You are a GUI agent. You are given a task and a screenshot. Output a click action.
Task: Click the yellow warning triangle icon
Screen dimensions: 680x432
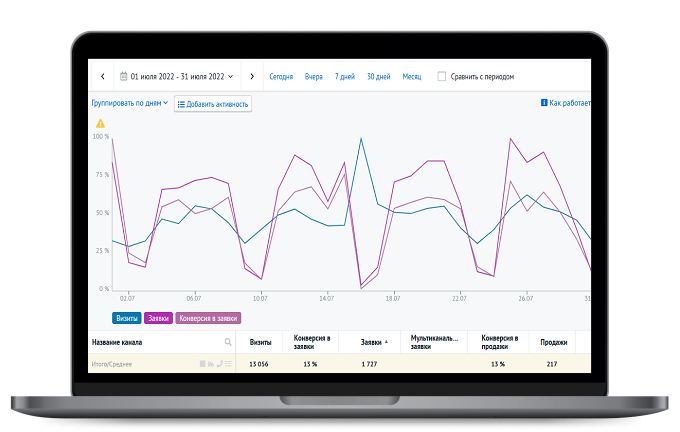(100, 124)
